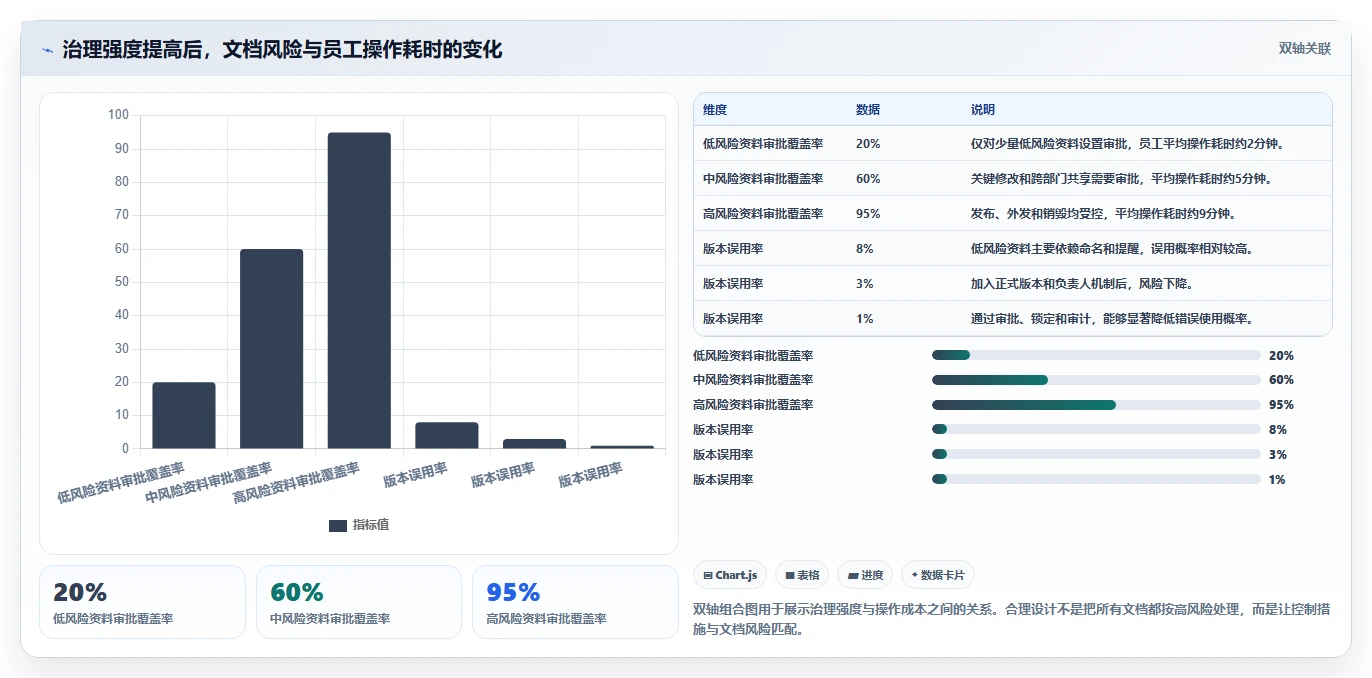Click the 60 bar for 中风险资料审批覆盖率
This screenshot has width=1372, height=678.
271,349
